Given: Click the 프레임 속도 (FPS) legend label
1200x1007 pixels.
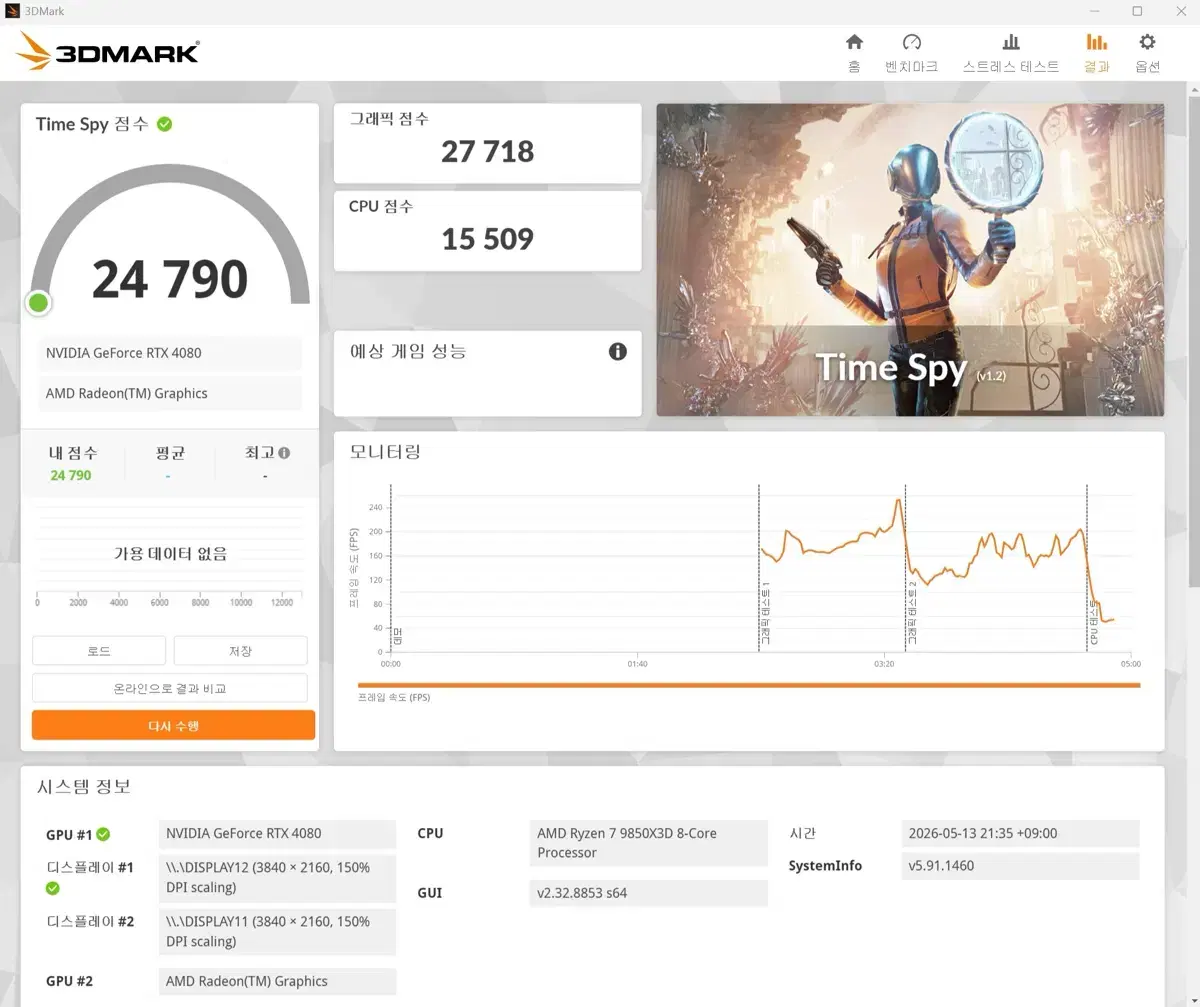Looking at the screenshot, I should [394, 697].
